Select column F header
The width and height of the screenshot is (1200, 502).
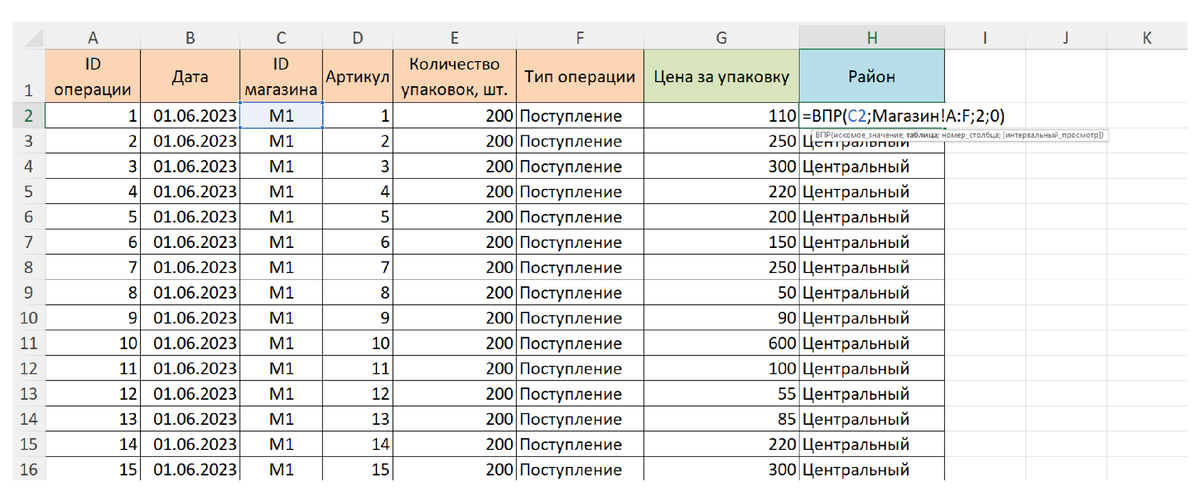point(579,37)
